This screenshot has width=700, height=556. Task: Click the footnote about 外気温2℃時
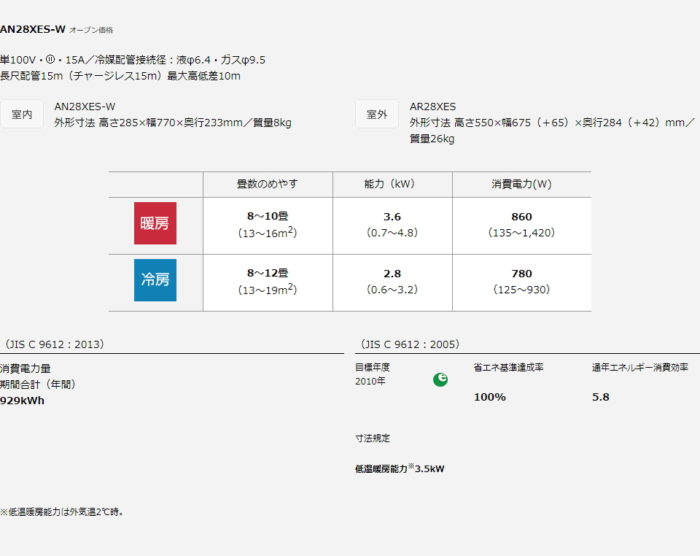(62, 512)
